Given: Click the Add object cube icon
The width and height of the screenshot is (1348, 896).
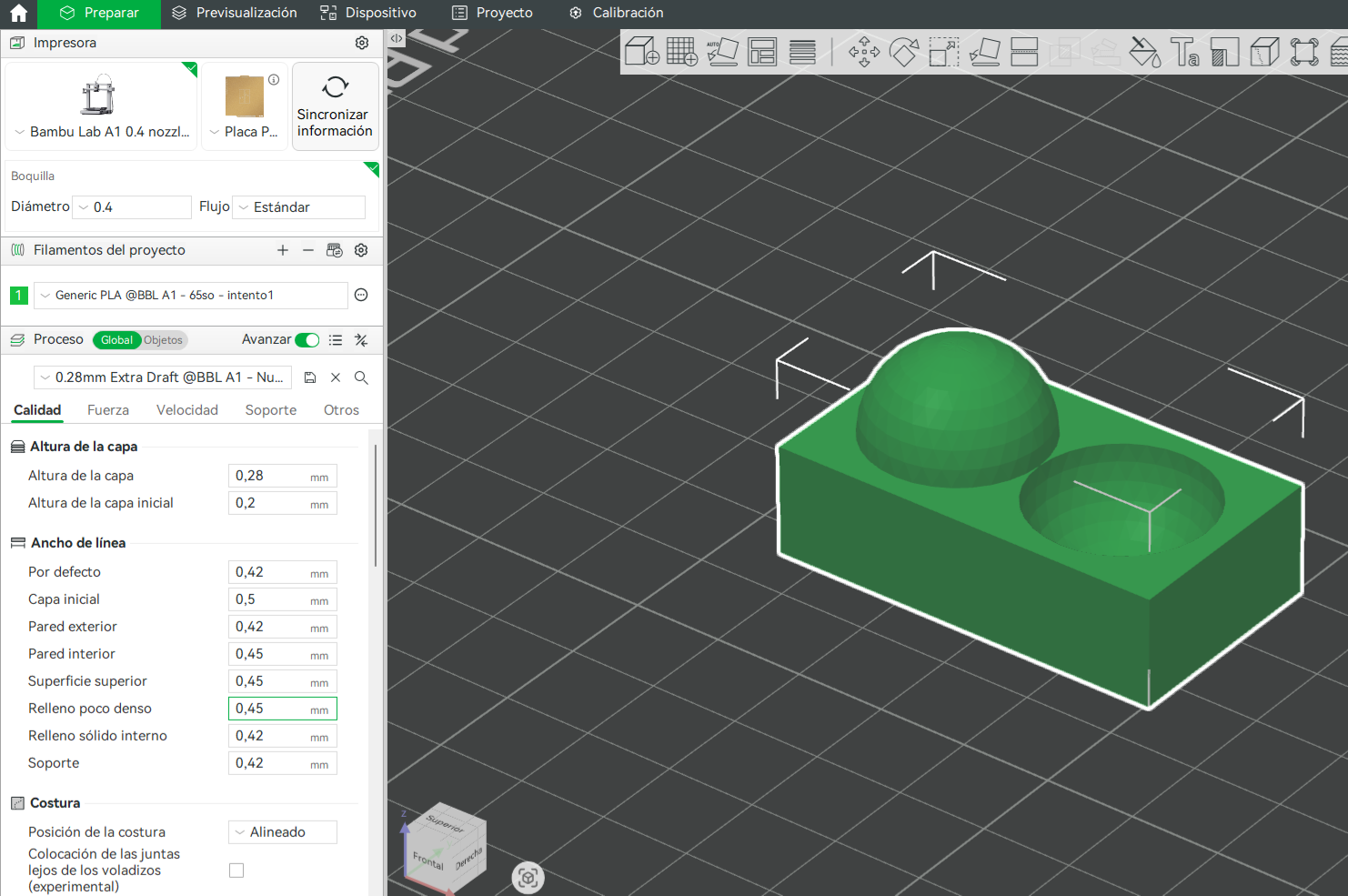Looking at the screenshot, I should [x=641, y=52].
